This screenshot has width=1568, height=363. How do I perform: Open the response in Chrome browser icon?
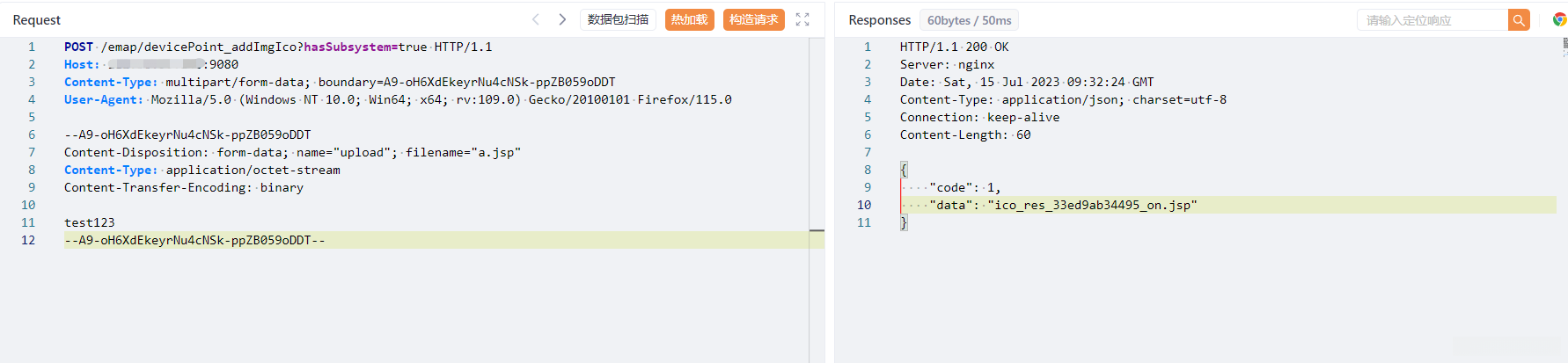[x=1559, y=20]
